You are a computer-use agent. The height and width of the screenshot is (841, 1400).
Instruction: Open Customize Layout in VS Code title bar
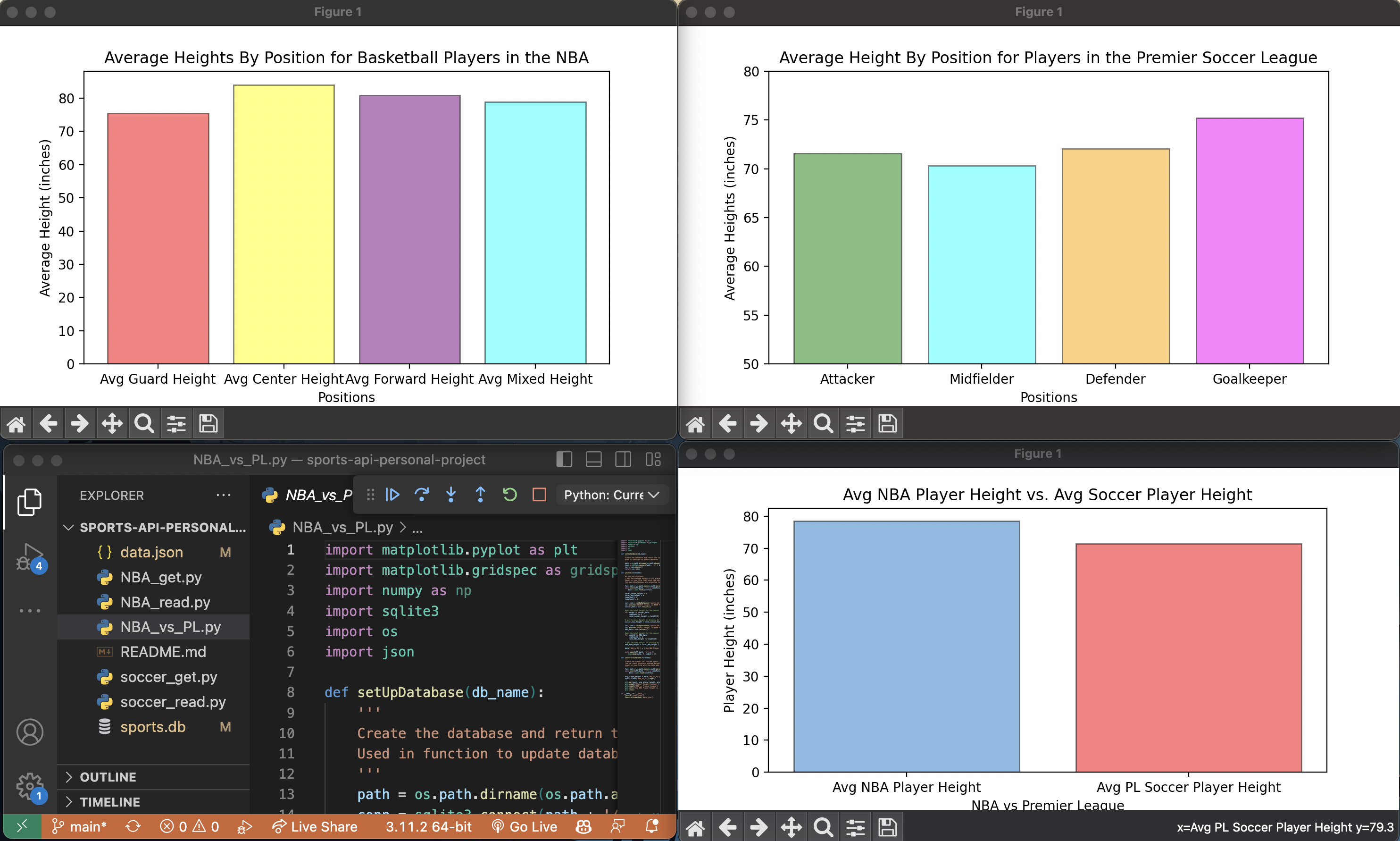(653, 459)
